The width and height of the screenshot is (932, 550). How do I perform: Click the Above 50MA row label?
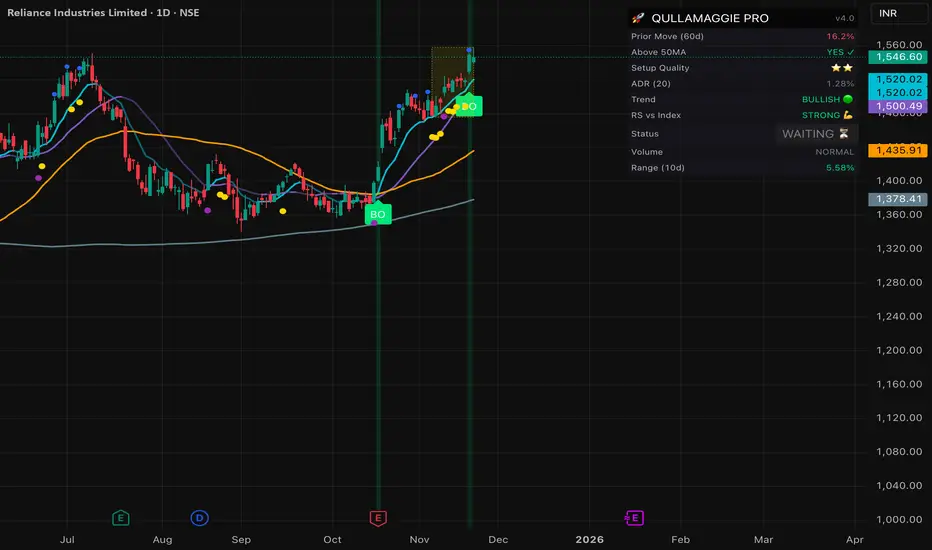(x=659, y=52)
